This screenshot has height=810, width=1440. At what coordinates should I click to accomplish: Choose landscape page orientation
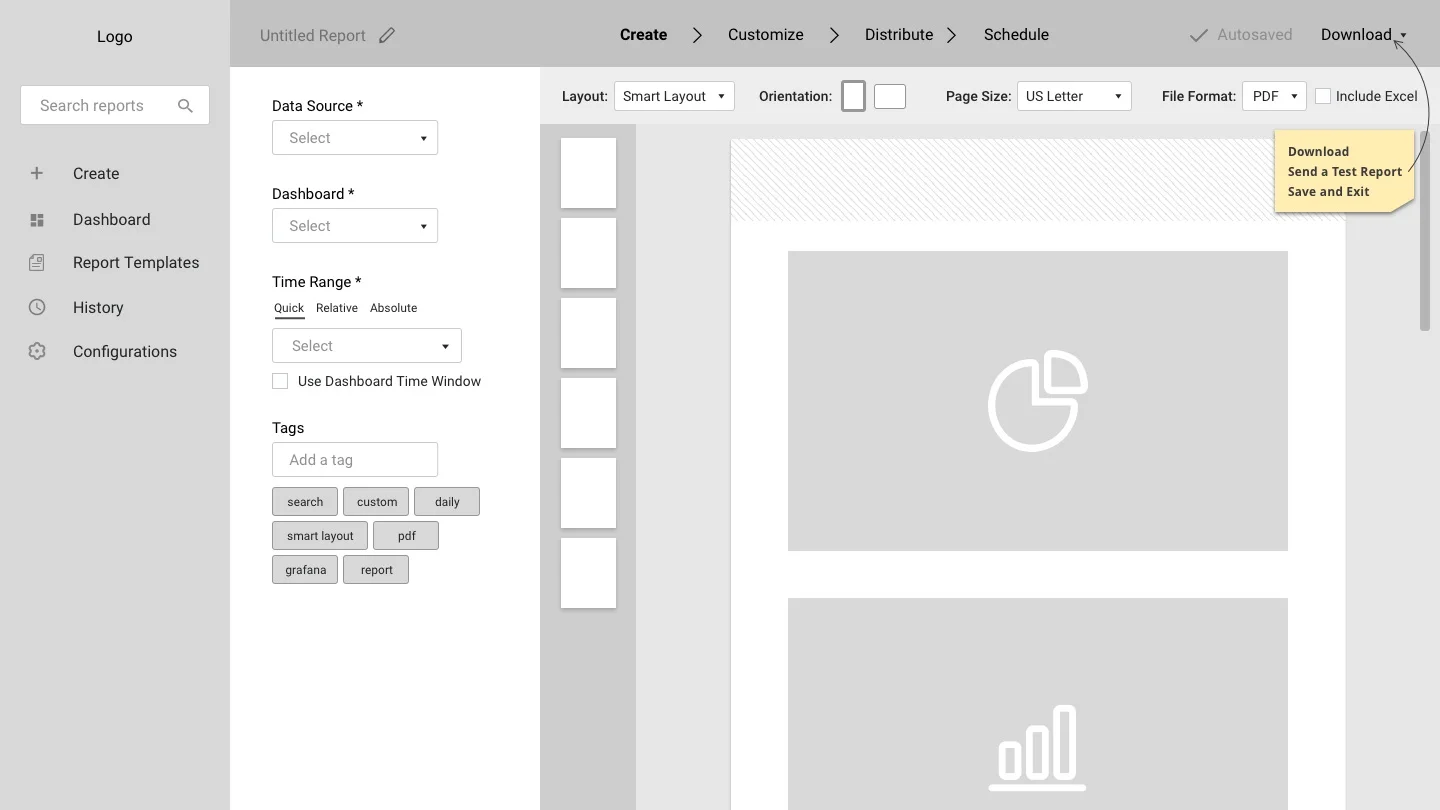pyautogui.click(x=890, y=96)
